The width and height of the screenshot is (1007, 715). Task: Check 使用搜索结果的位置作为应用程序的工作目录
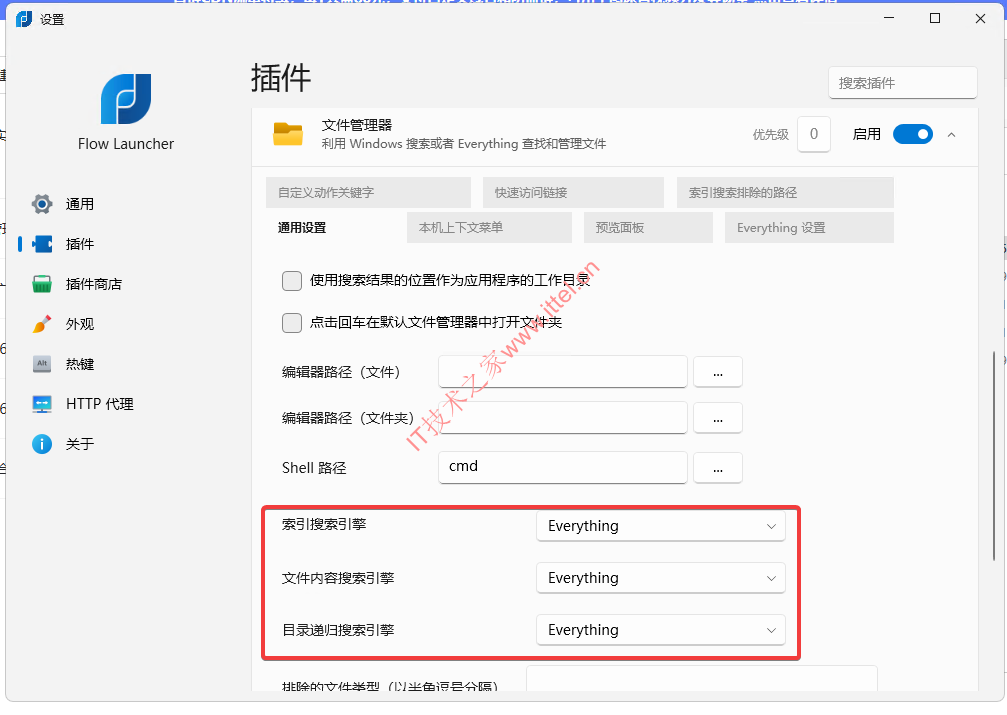292,281
